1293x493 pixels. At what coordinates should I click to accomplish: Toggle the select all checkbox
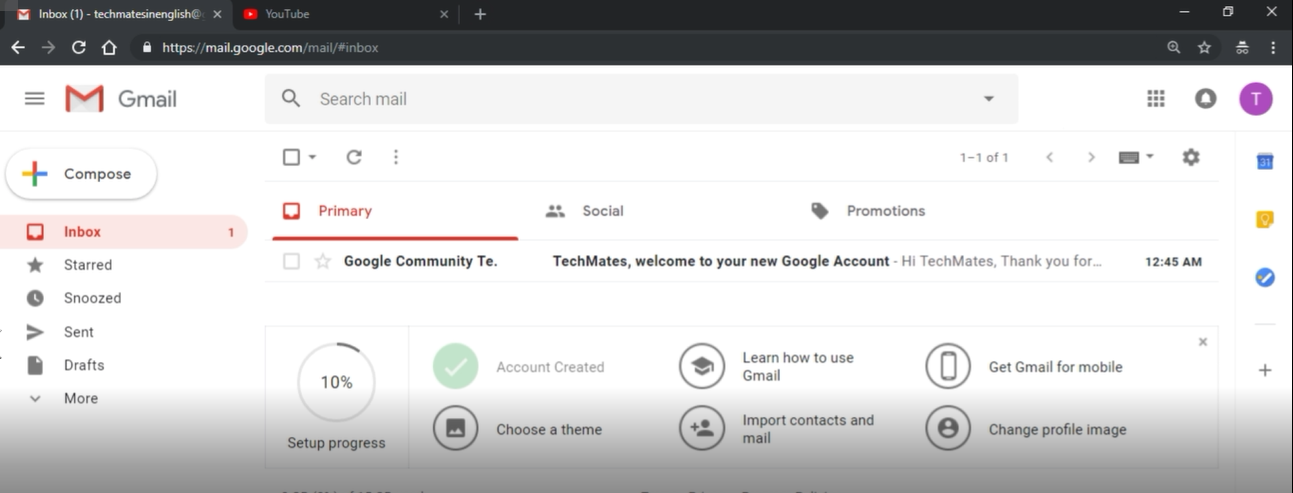point(291,157)
